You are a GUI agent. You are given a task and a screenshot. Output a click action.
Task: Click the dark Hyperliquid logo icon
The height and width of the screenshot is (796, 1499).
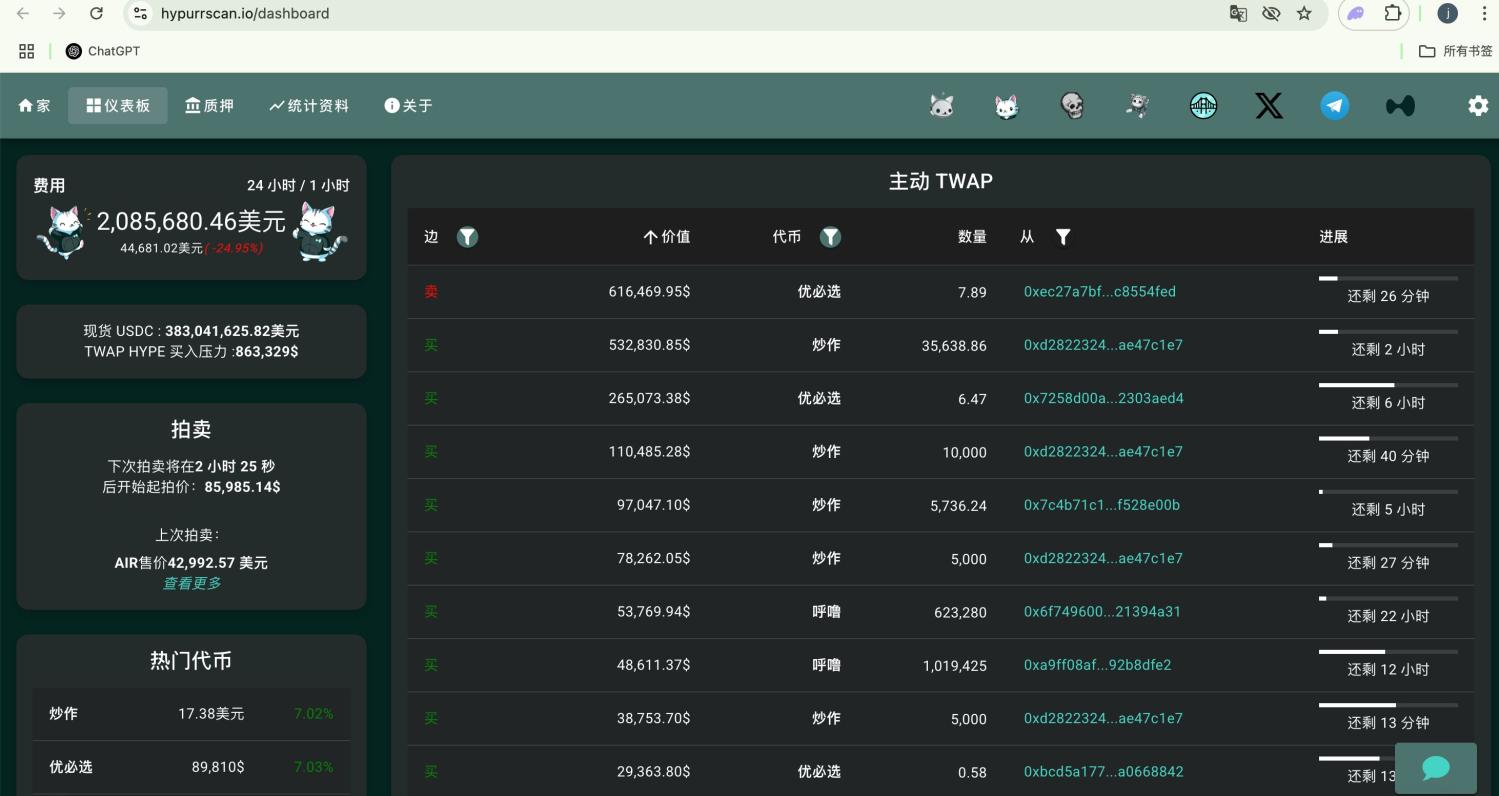click(x=1400, y=105)
